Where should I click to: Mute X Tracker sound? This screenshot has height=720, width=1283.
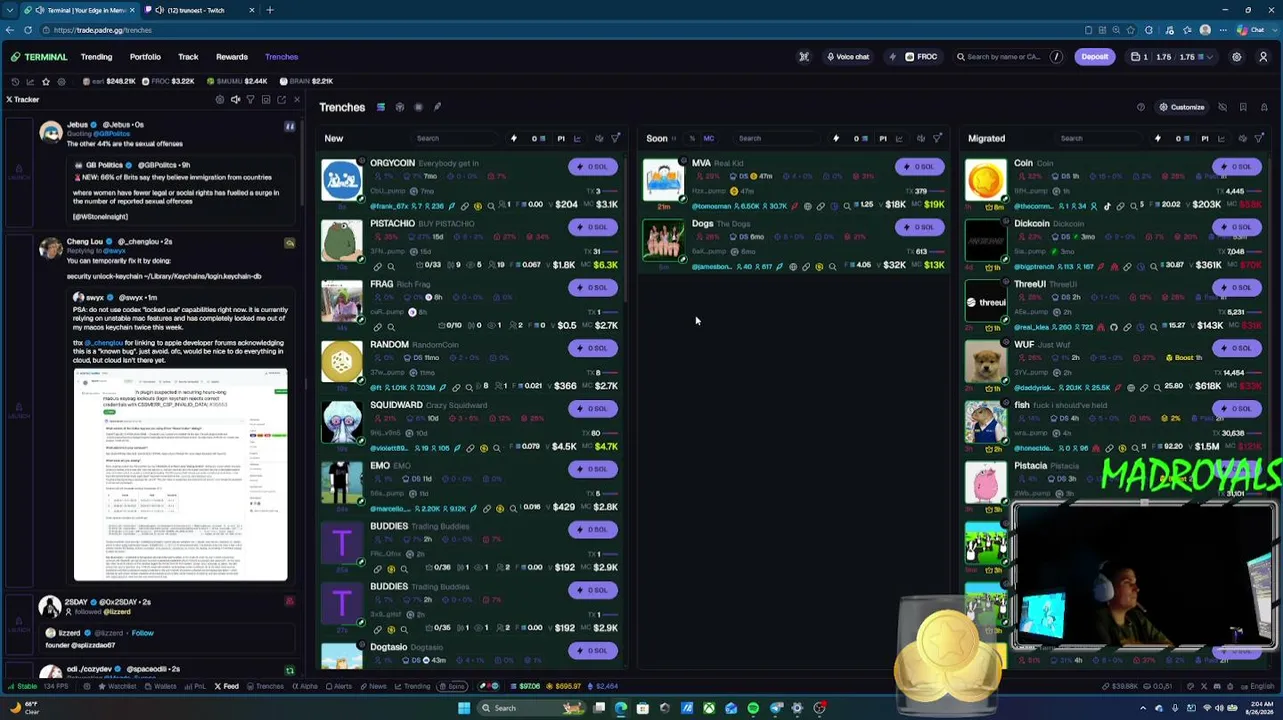236,100
